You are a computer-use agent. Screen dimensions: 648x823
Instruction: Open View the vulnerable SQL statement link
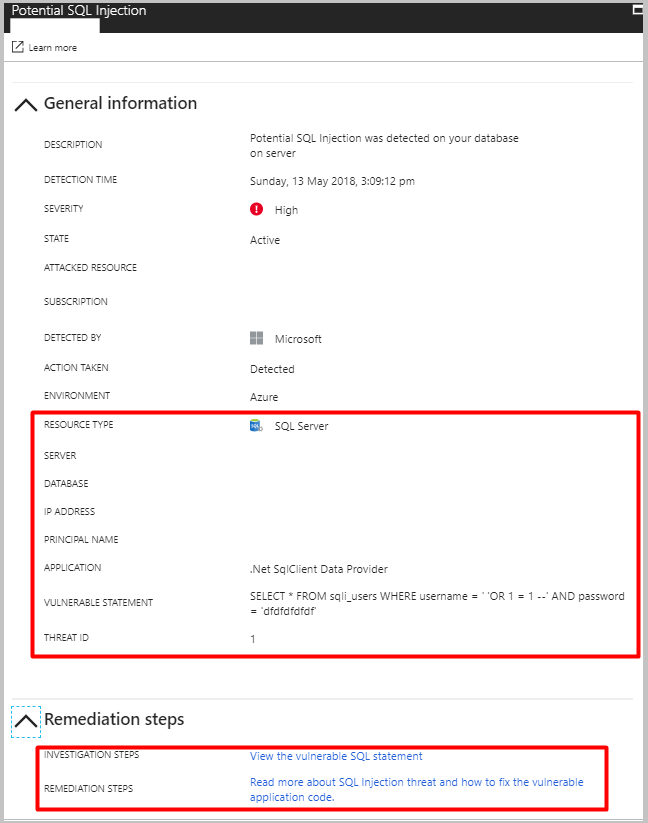click(336, 756)
